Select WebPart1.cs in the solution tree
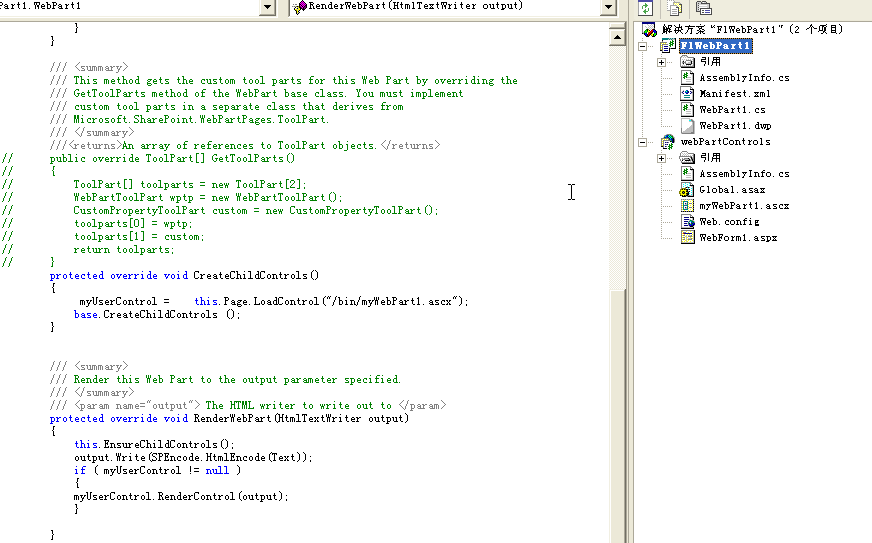Image resolution: width=872 pixels, height=543 pixels. [x=732, y=110]
